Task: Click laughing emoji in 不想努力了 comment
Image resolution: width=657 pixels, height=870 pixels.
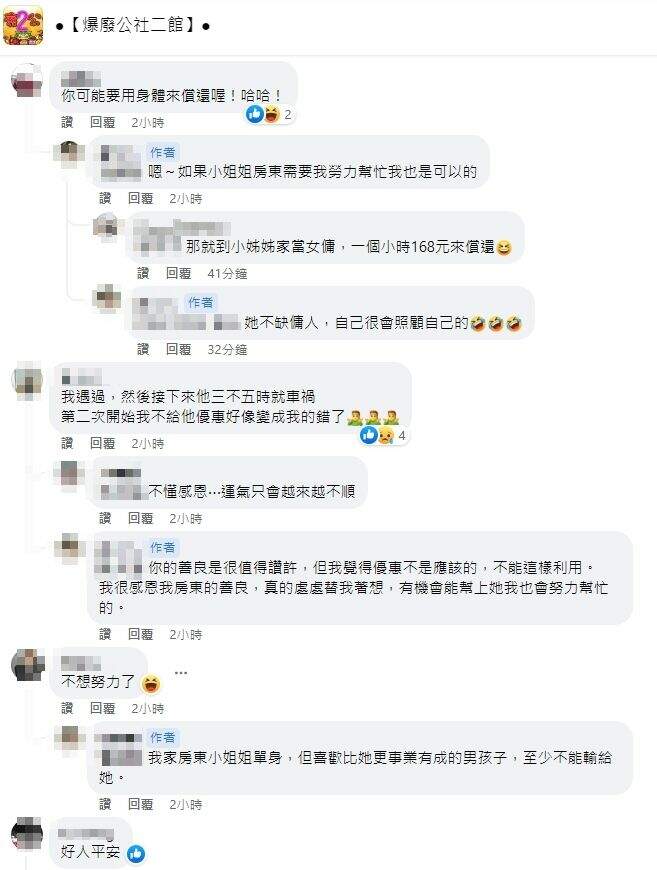Action: (150, 684)
